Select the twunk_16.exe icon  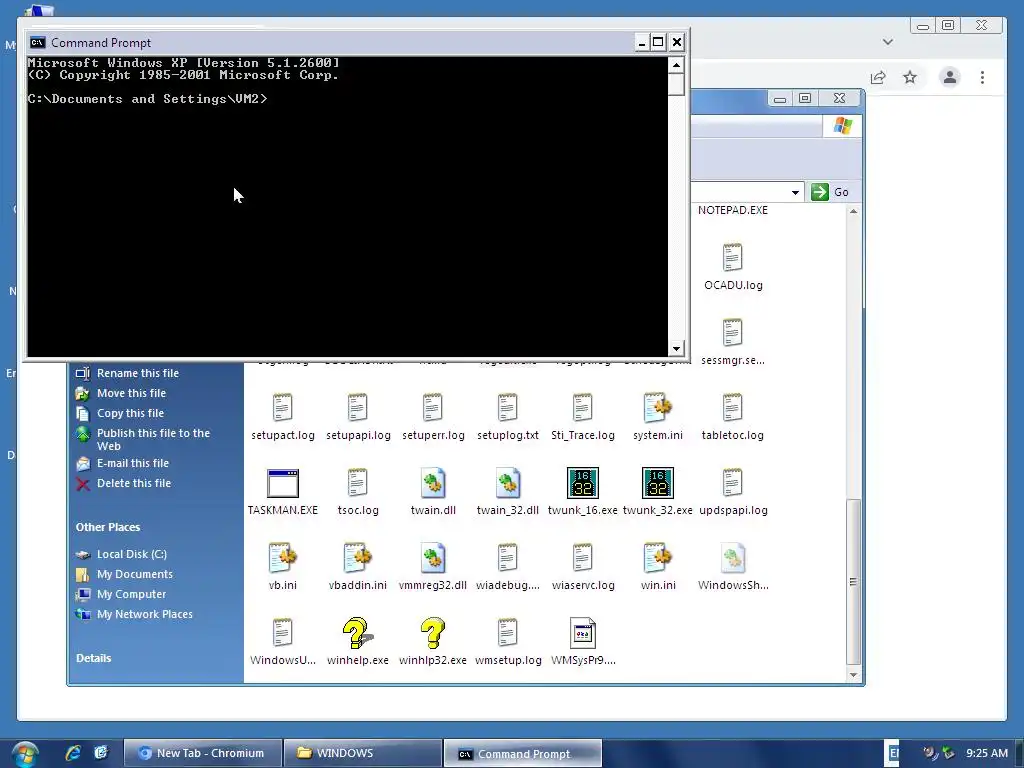tap(583, 483)
